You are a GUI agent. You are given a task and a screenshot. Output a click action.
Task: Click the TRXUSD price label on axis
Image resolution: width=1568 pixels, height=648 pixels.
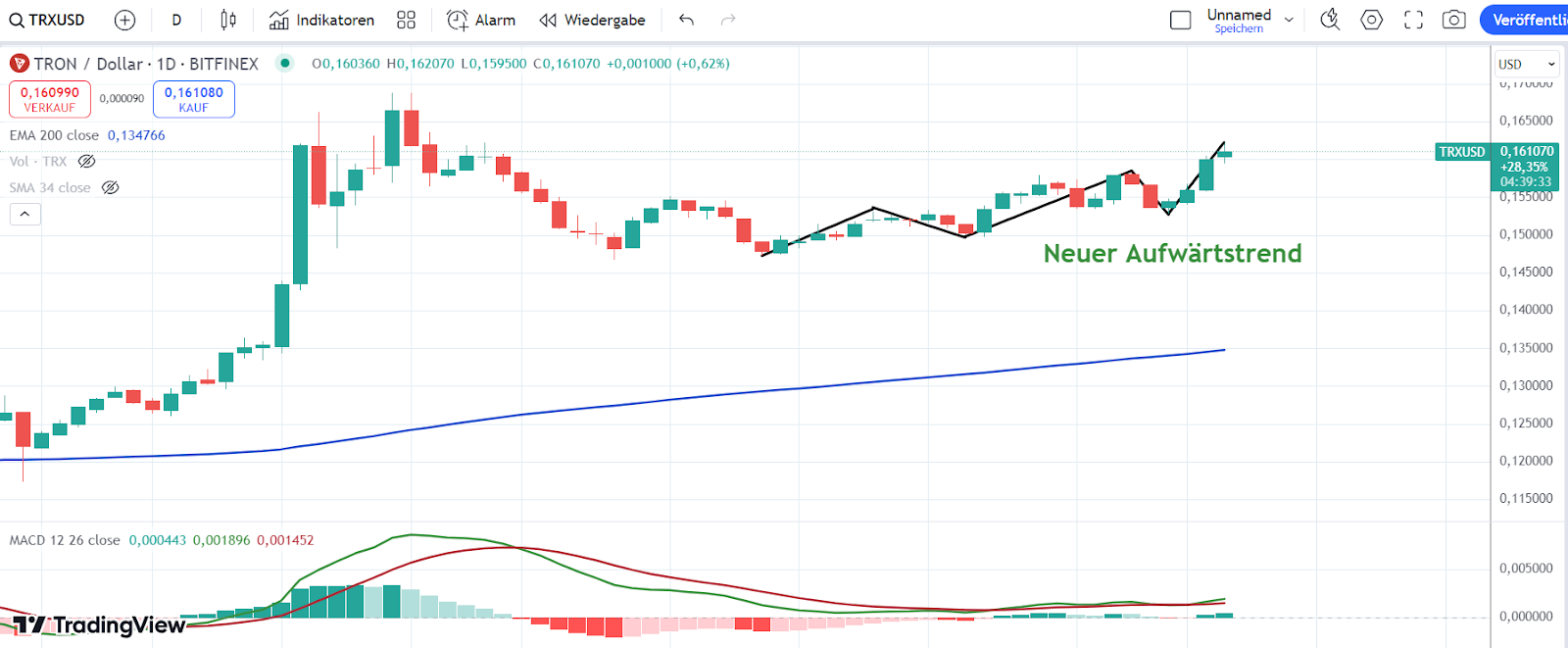[1462, 152]
